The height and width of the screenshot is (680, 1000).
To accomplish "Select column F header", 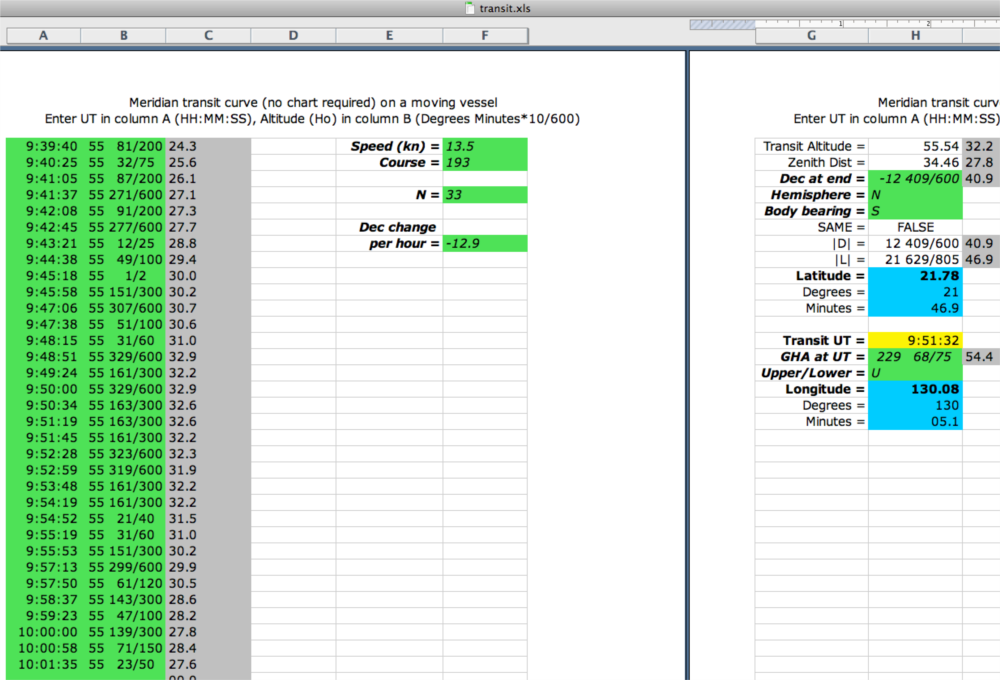I will point(484,36).
